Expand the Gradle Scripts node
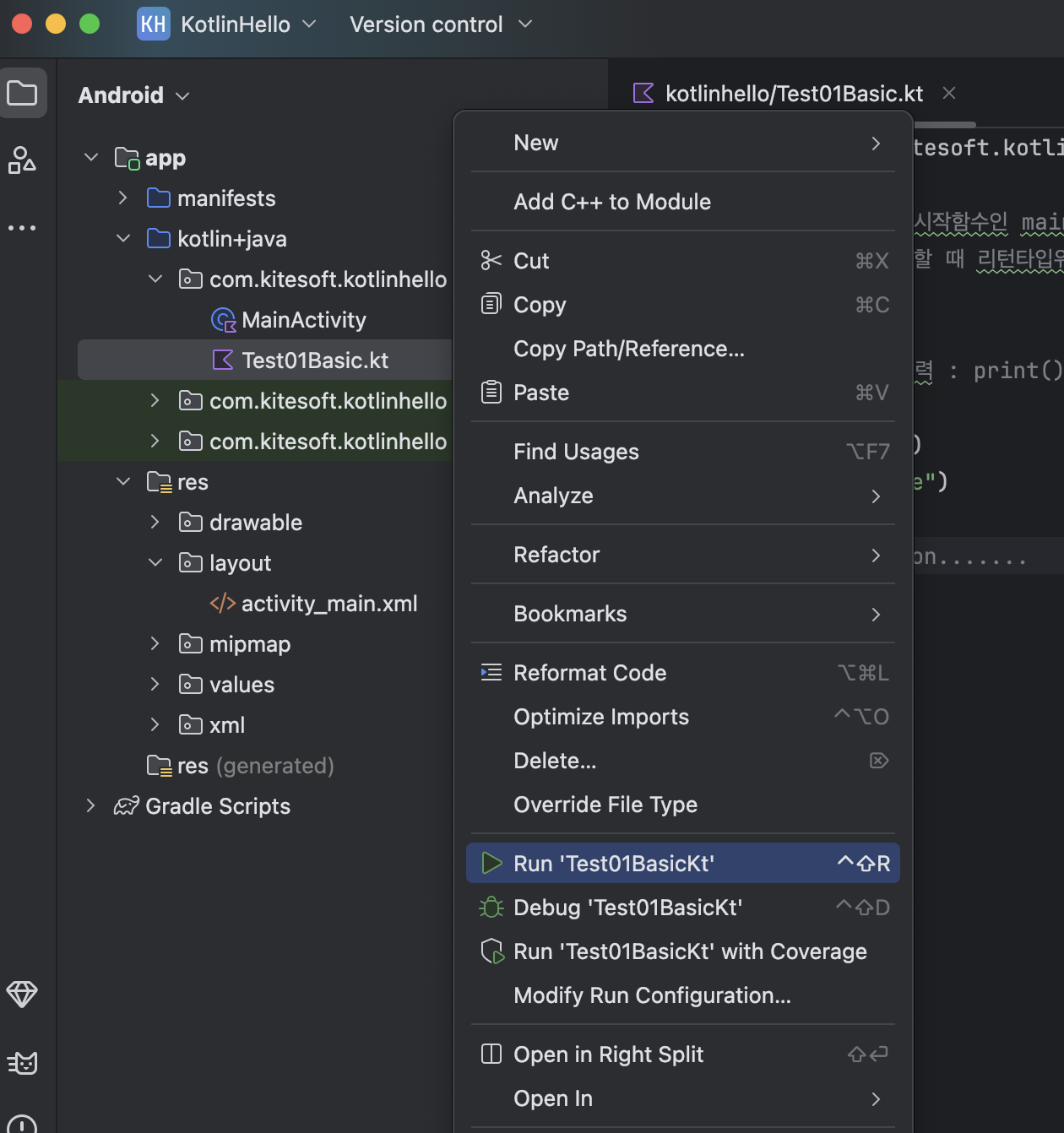 (91, 805)
